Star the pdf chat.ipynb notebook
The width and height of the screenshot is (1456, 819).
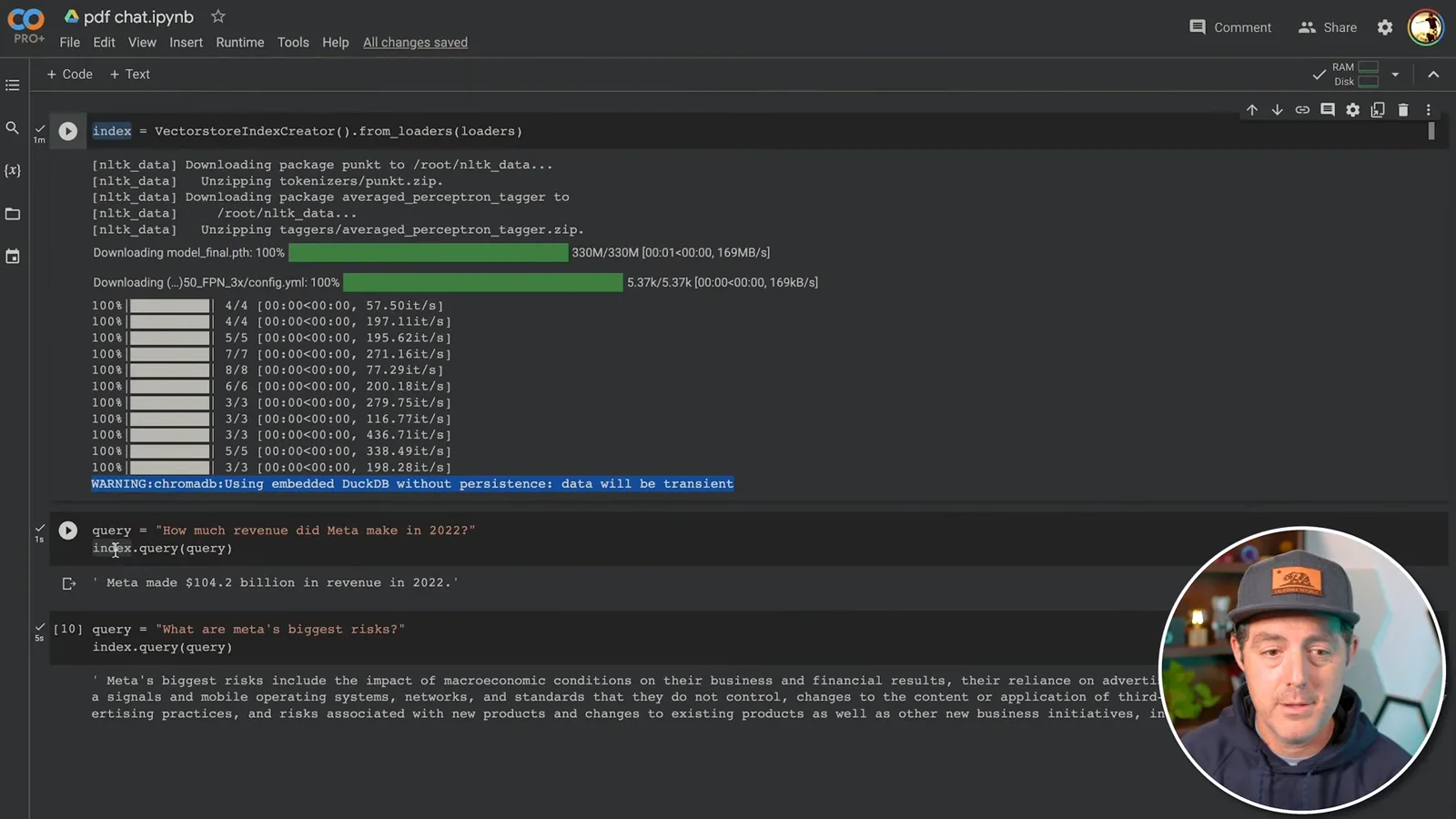(217, 16)
